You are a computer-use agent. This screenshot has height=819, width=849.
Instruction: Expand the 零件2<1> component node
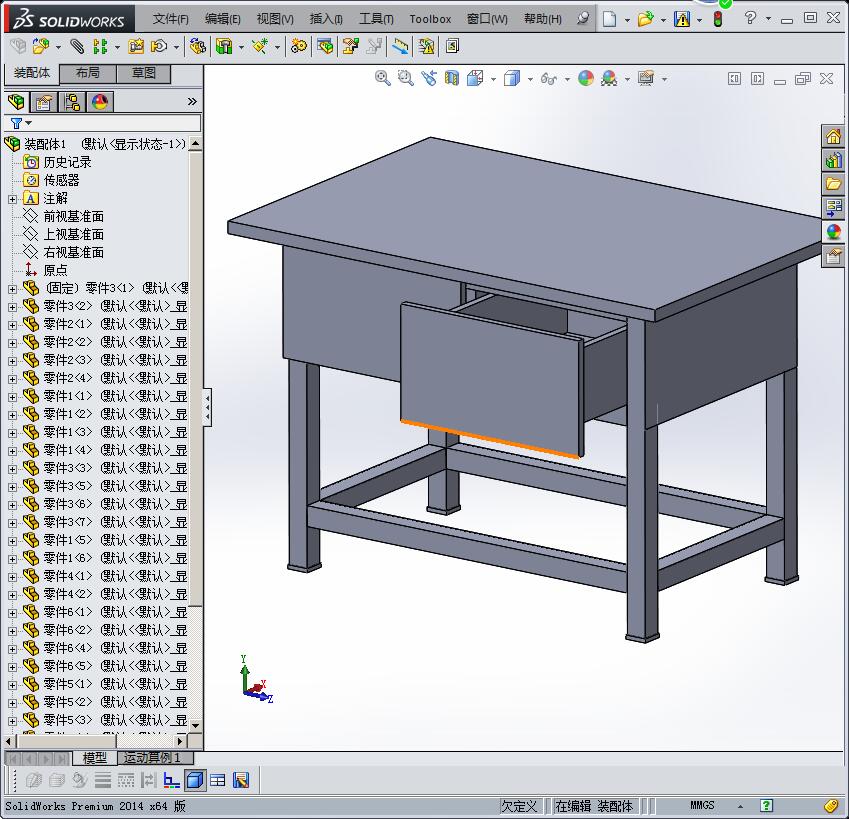point(12,325)
